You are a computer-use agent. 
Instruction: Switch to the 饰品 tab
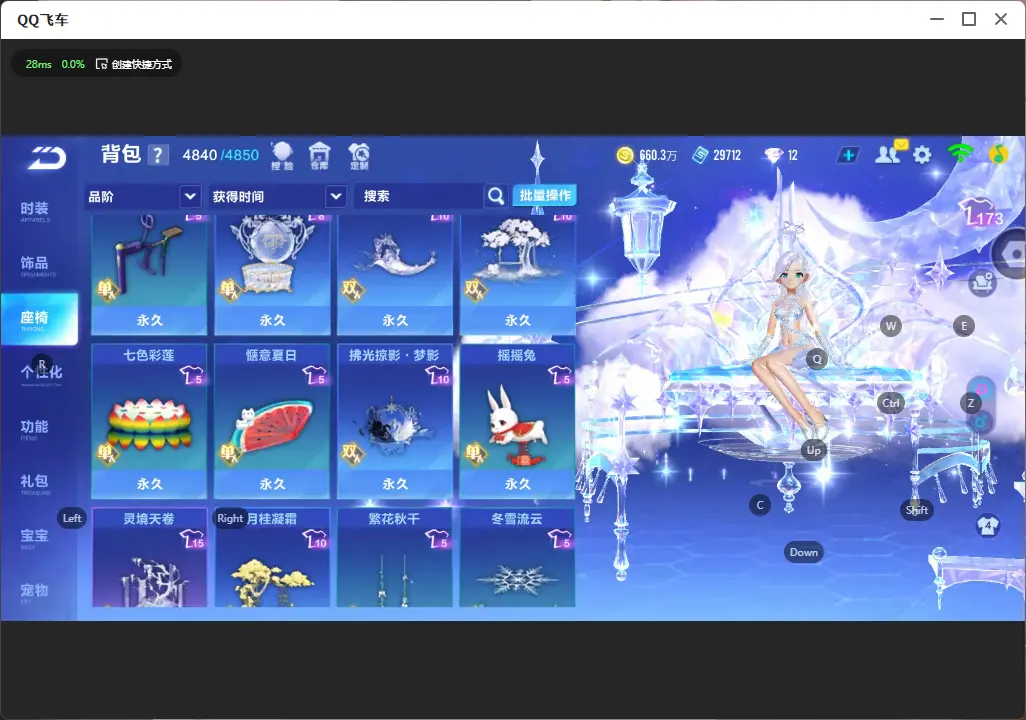(x=34, y=265)
